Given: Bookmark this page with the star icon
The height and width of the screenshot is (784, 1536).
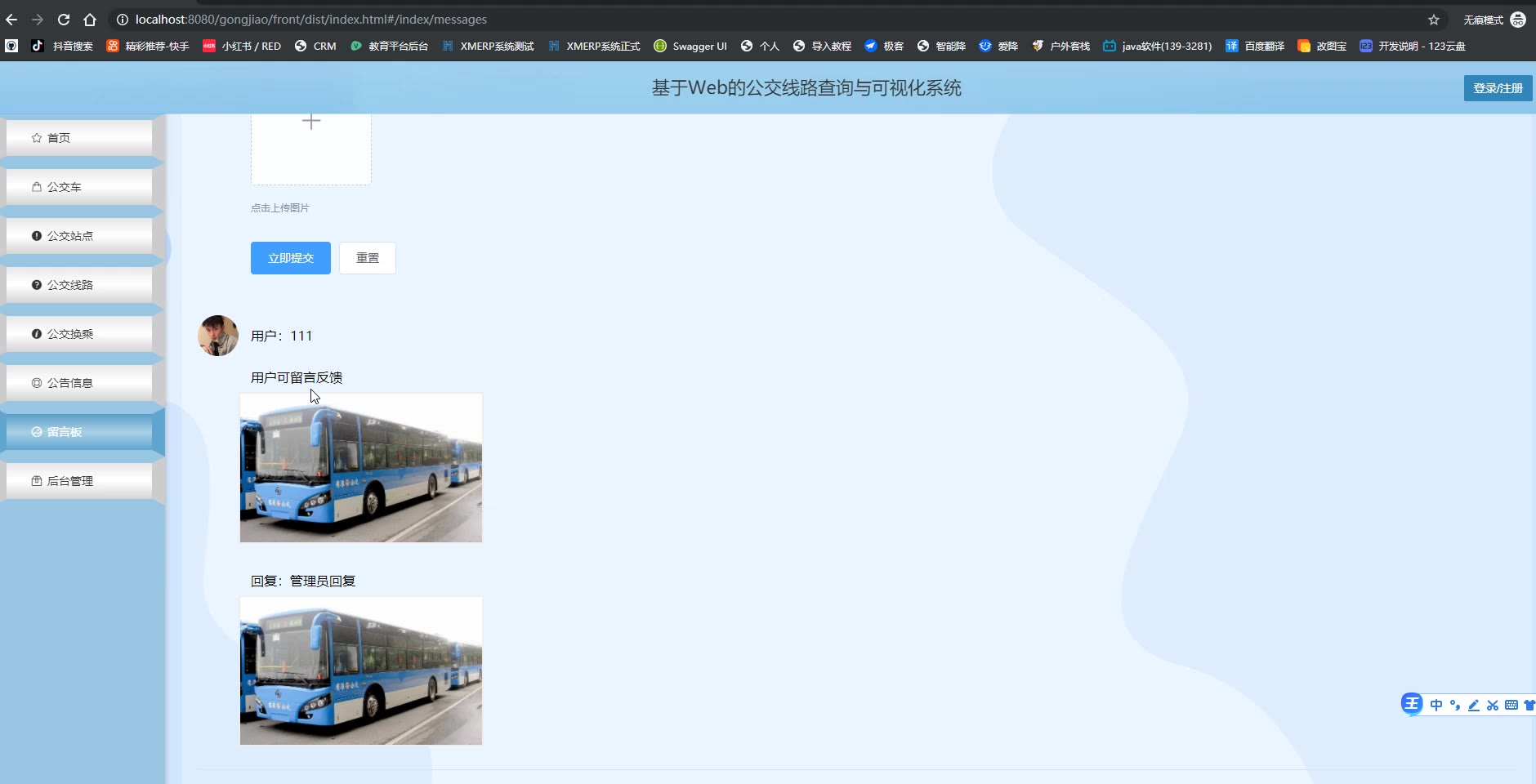Looking at the screenshot, I should 1434,20.
